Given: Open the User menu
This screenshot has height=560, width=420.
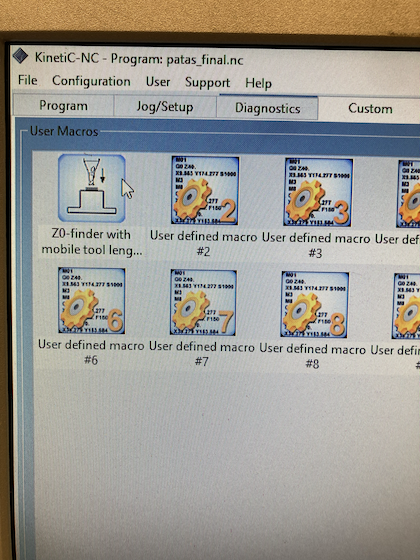Looking at the screenshot, I should (x=158, y=82).
